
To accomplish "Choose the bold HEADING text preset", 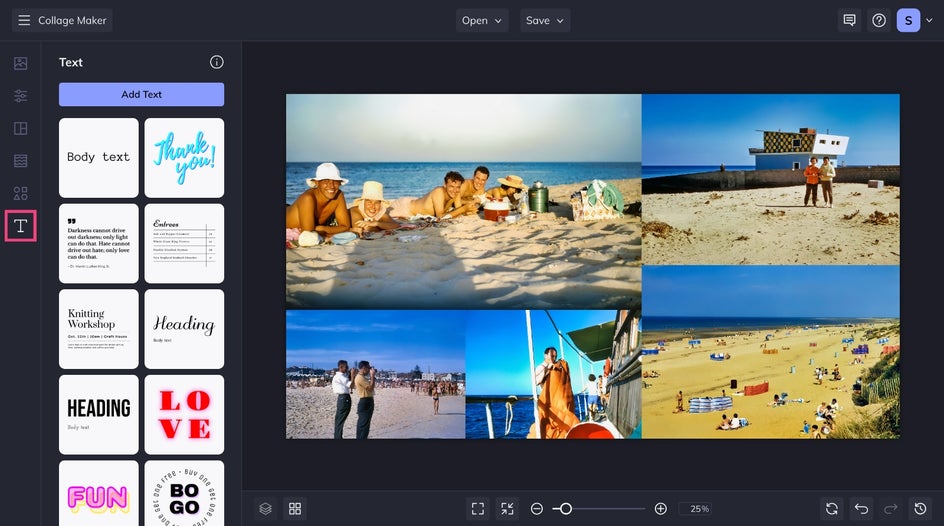I will click(99, 415).
